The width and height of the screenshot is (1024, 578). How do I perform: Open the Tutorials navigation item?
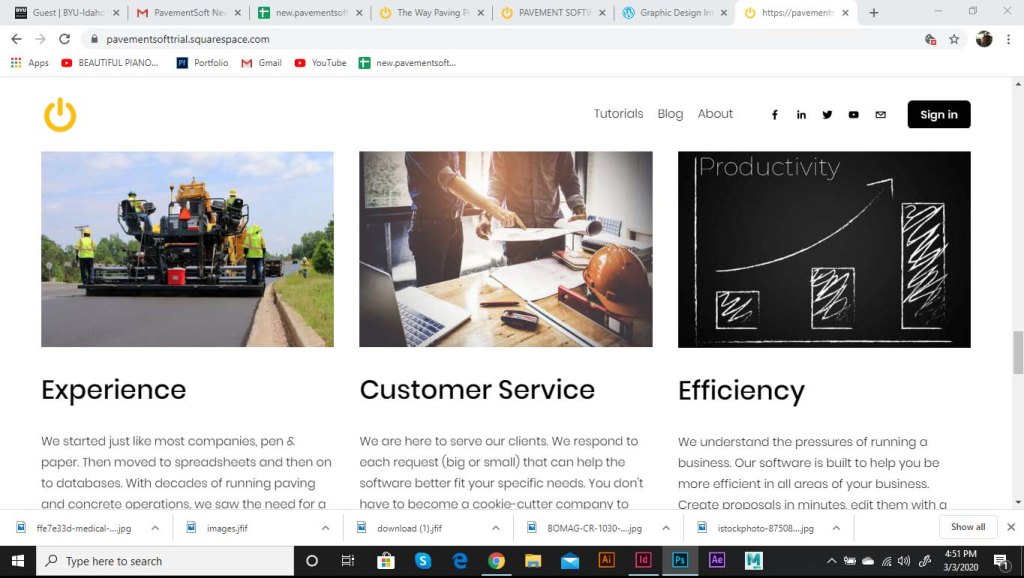point(618,114)
